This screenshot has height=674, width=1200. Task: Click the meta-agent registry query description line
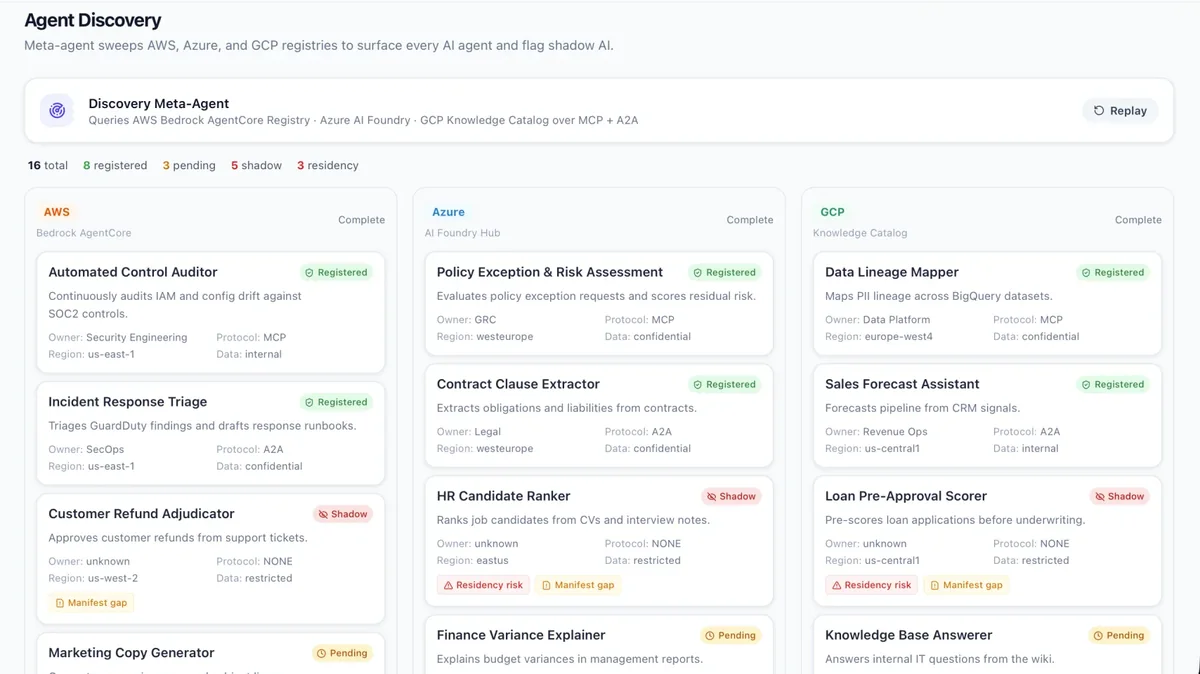click(x=363, y=120)
